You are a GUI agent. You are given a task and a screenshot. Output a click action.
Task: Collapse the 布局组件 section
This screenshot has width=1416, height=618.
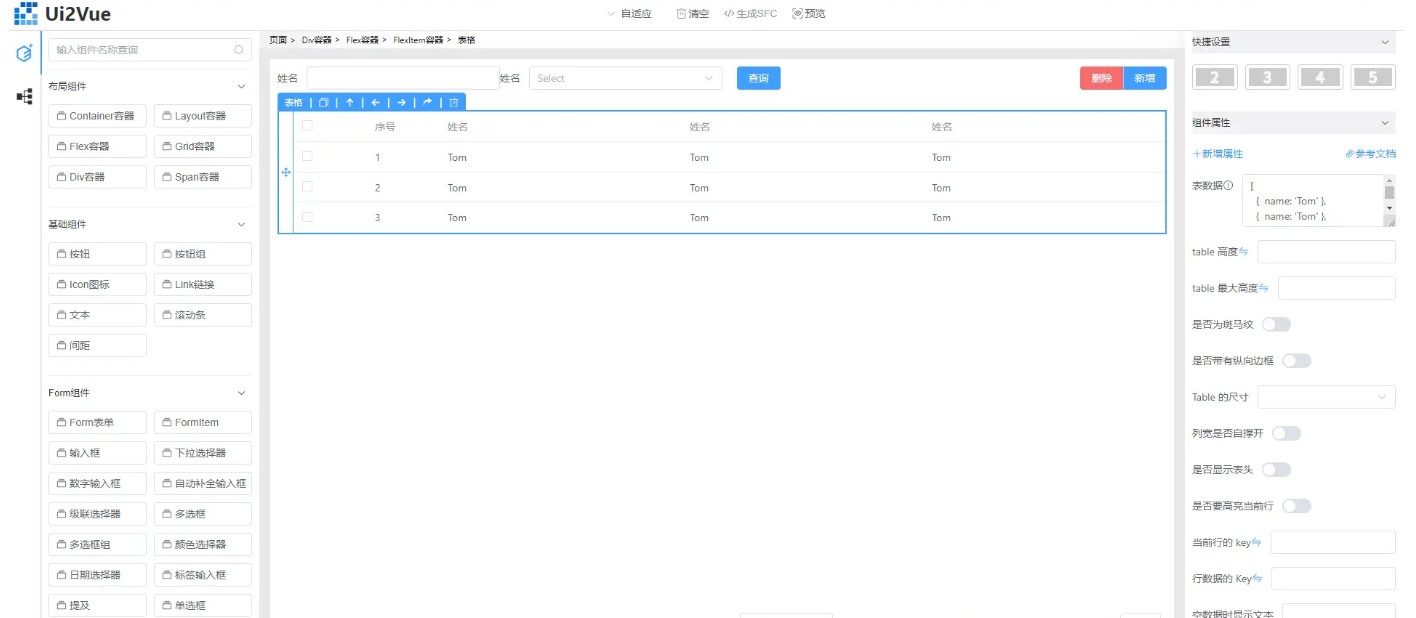[x=241, y=87]
